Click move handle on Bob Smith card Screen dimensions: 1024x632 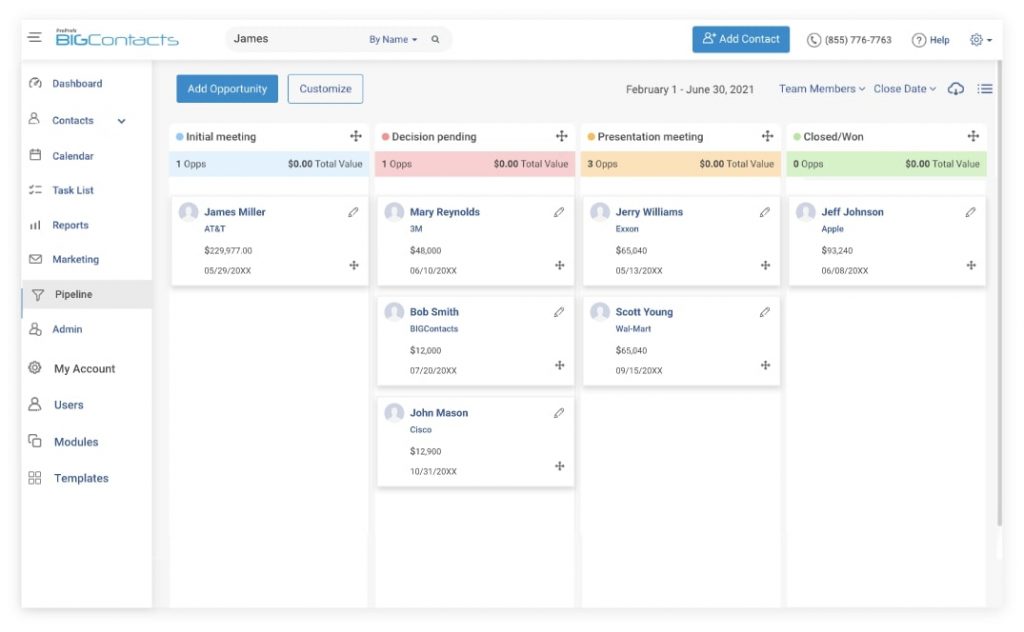pyautogui.click(x=560, y=365)
